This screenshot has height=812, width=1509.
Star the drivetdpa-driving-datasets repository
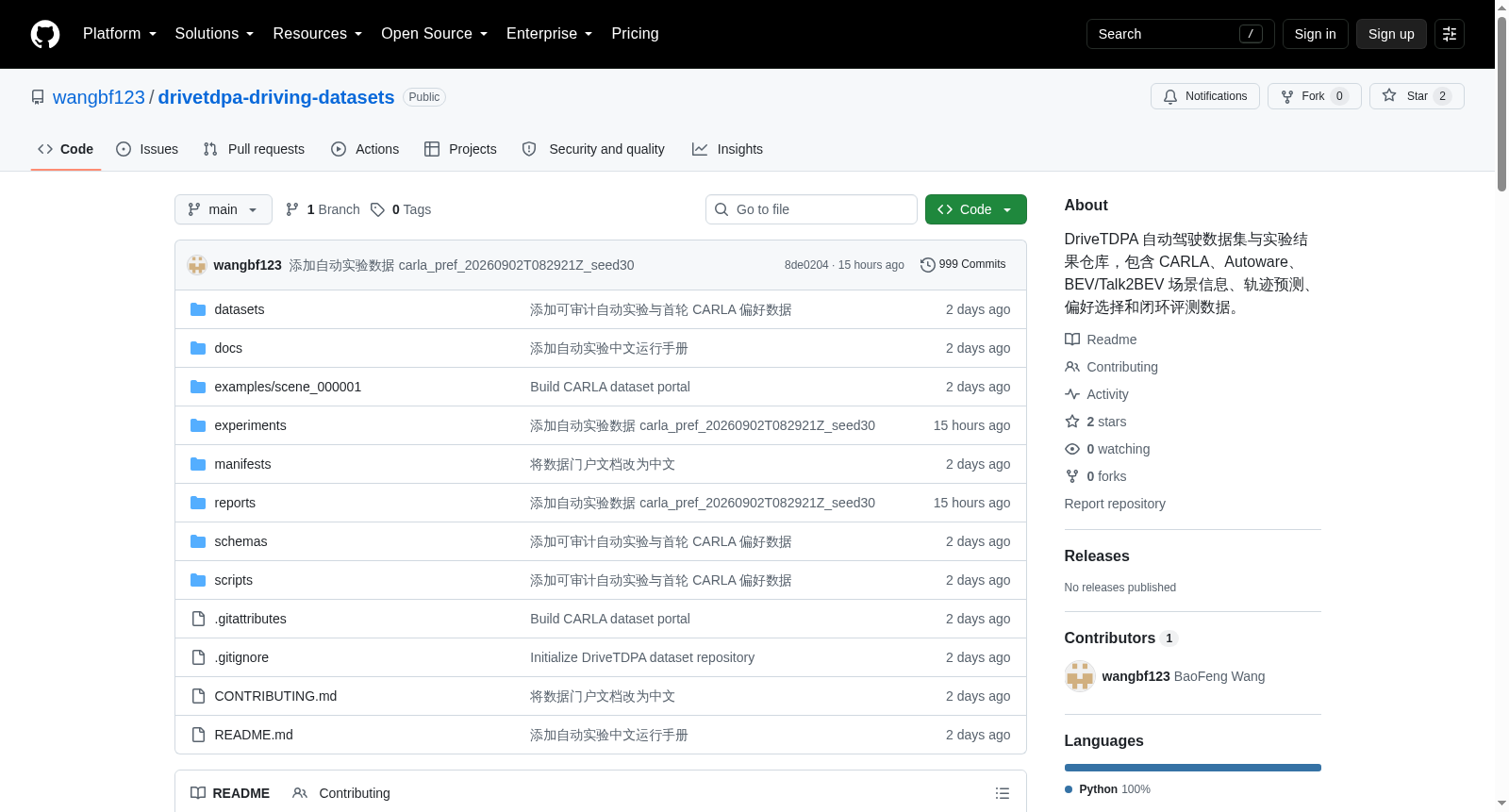point(1416,96)
